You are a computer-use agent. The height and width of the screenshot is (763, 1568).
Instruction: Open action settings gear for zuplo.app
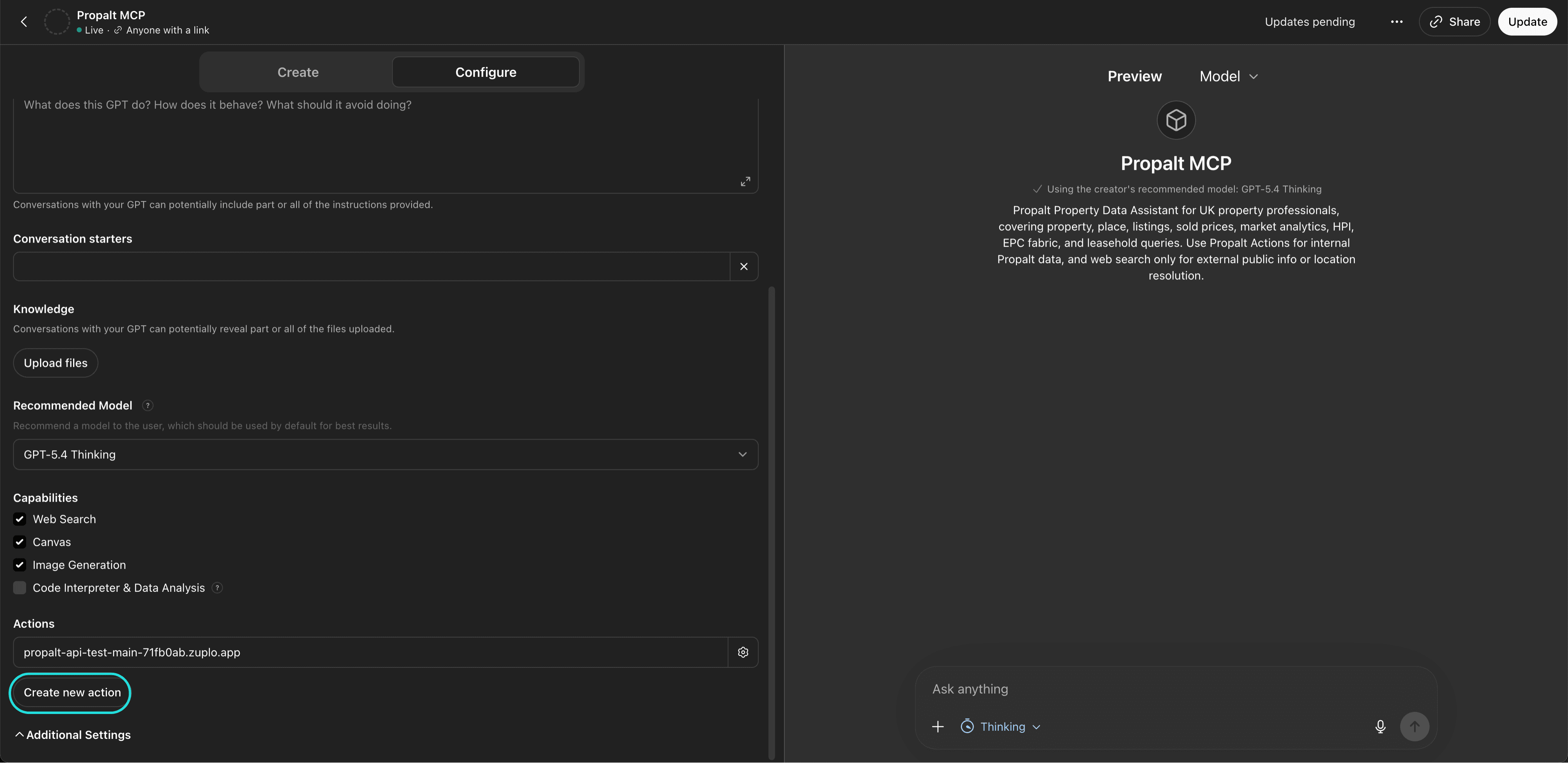(x=743, y=652)
